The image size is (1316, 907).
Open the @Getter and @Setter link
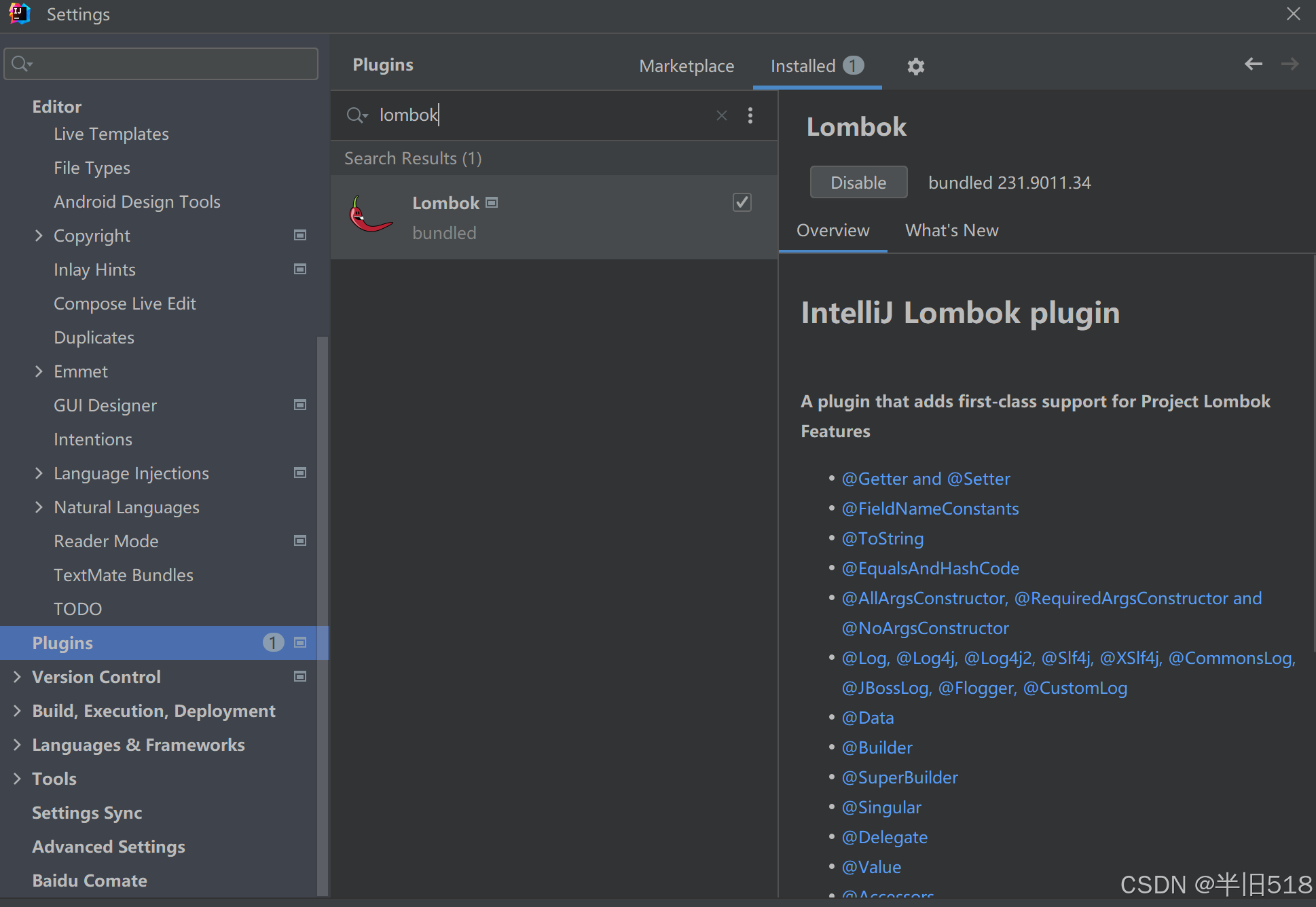[x=926, y=479]
